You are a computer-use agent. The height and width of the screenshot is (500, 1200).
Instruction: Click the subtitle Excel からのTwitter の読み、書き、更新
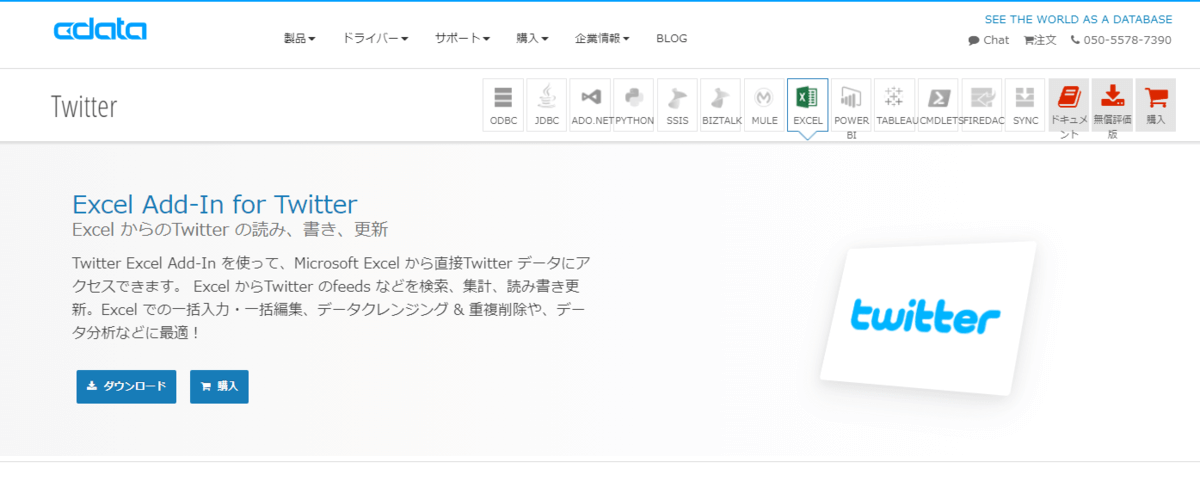(230, 229)
